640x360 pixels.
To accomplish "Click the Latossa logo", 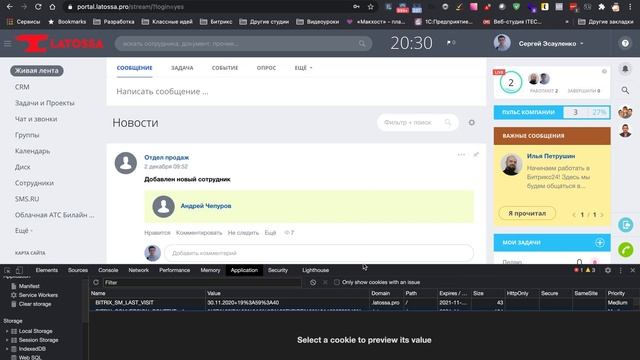I will (60, 43).
